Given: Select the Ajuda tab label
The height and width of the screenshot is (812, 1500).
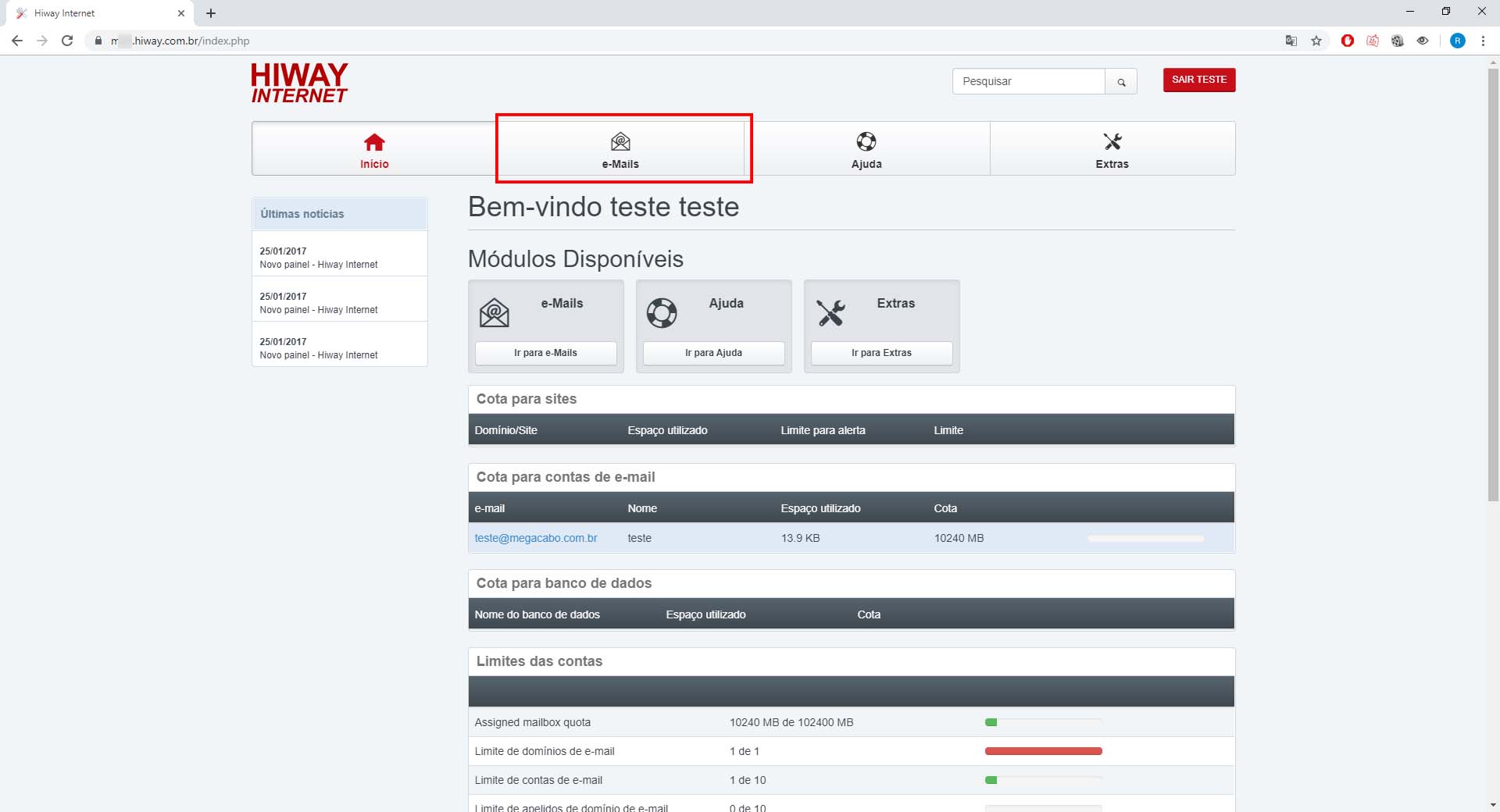Looking at the screenshot, I should click(x=866, y=164).
